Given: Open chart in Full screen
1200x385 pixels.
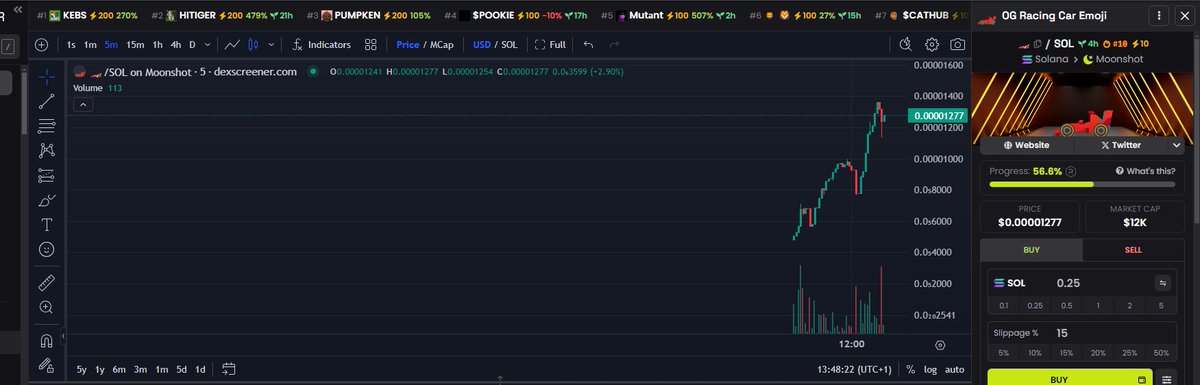Looking at the screenshot, I should pyautogui.click(x=550, y=45).
